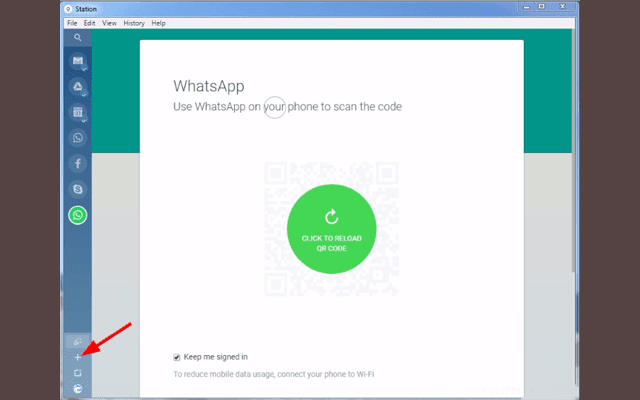This screenshot has width=640, height=400.
Task: Click the square icon below the plus button
Action: [78, 372]
